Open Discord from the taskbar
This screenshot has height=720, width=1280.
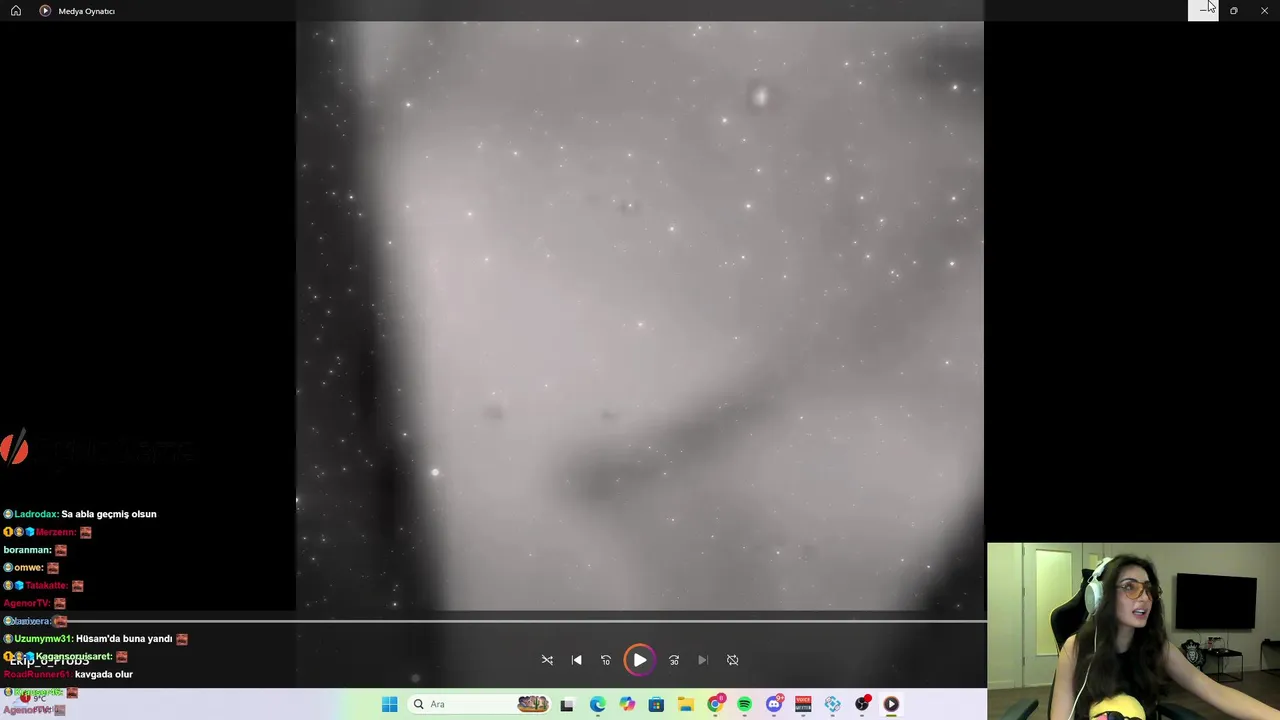(x=774, y=704)
